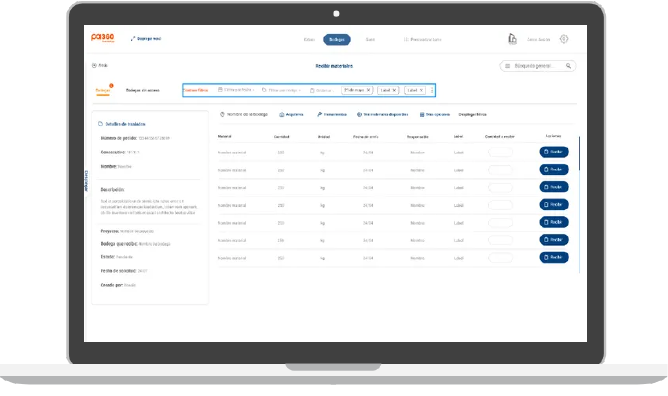Image resolution: width=668 pixels, height=396 pixels.
Task: Open the Filtrar por fecha dropdown
Action: click(x=236, y=90)
